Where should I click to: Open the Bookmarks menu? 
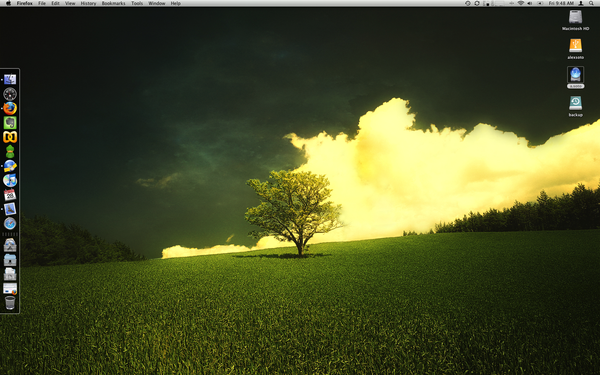[x=113, y=3]
